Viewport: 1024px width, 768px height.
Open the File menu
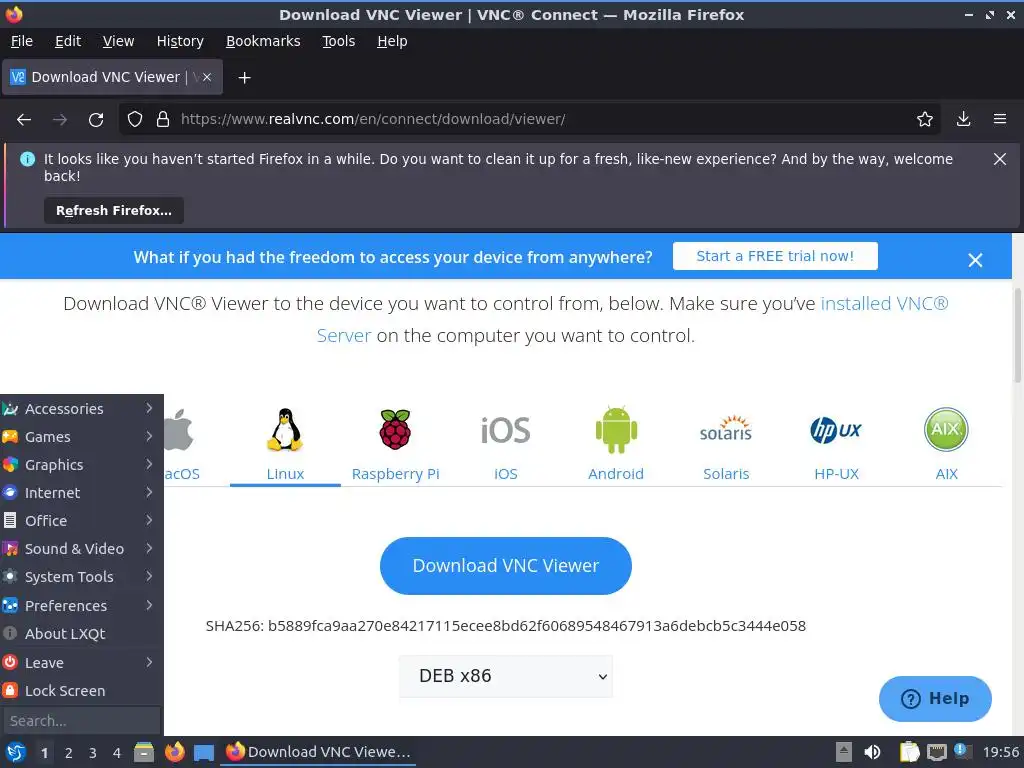coord(22,41)
